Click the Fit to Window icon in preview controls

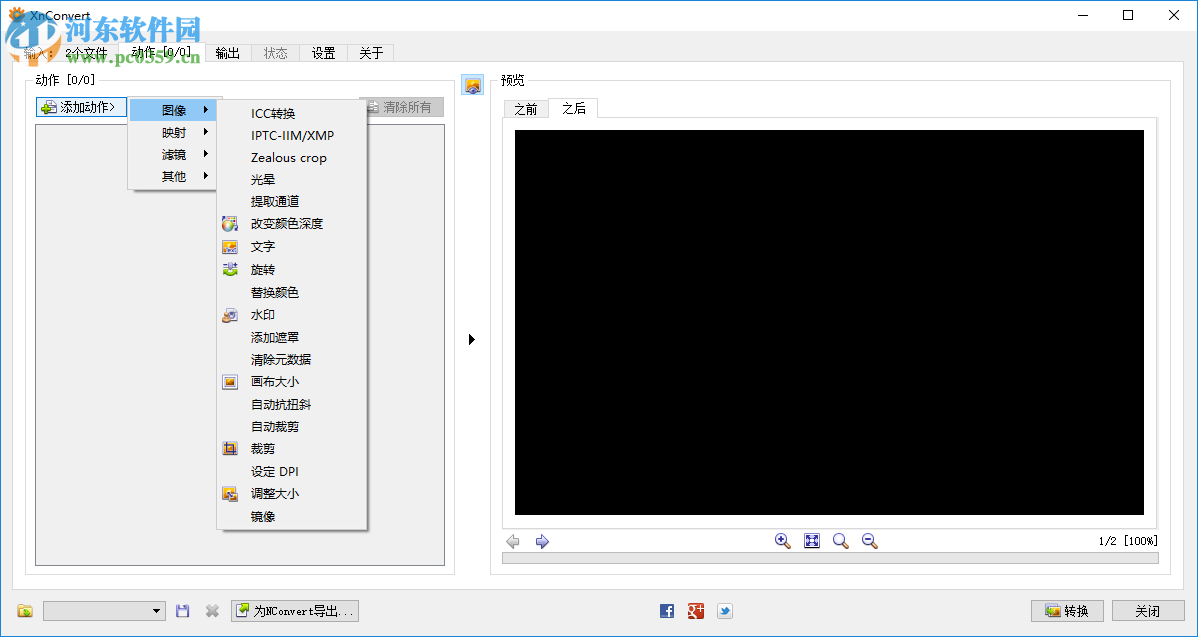click(811, 540)
